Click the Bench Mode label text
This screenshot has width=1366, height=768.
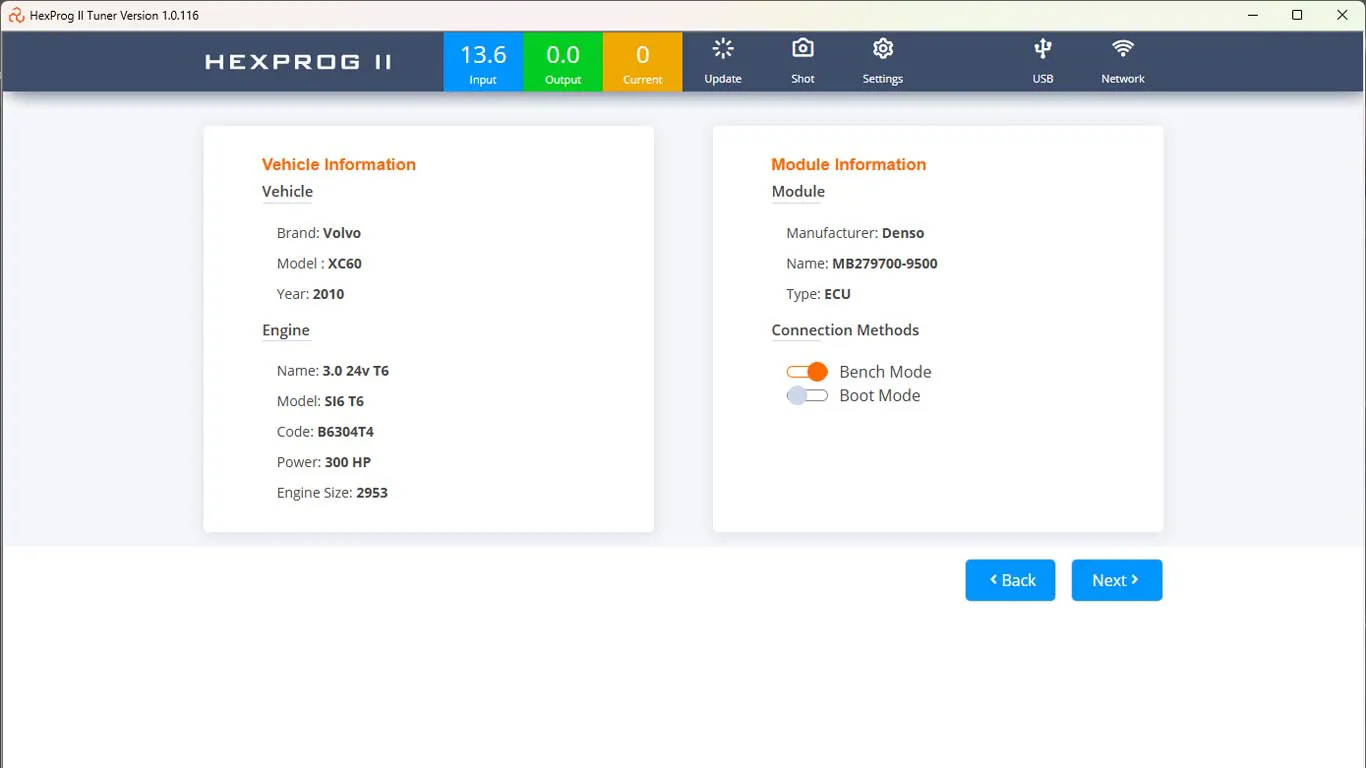(885, 372)
